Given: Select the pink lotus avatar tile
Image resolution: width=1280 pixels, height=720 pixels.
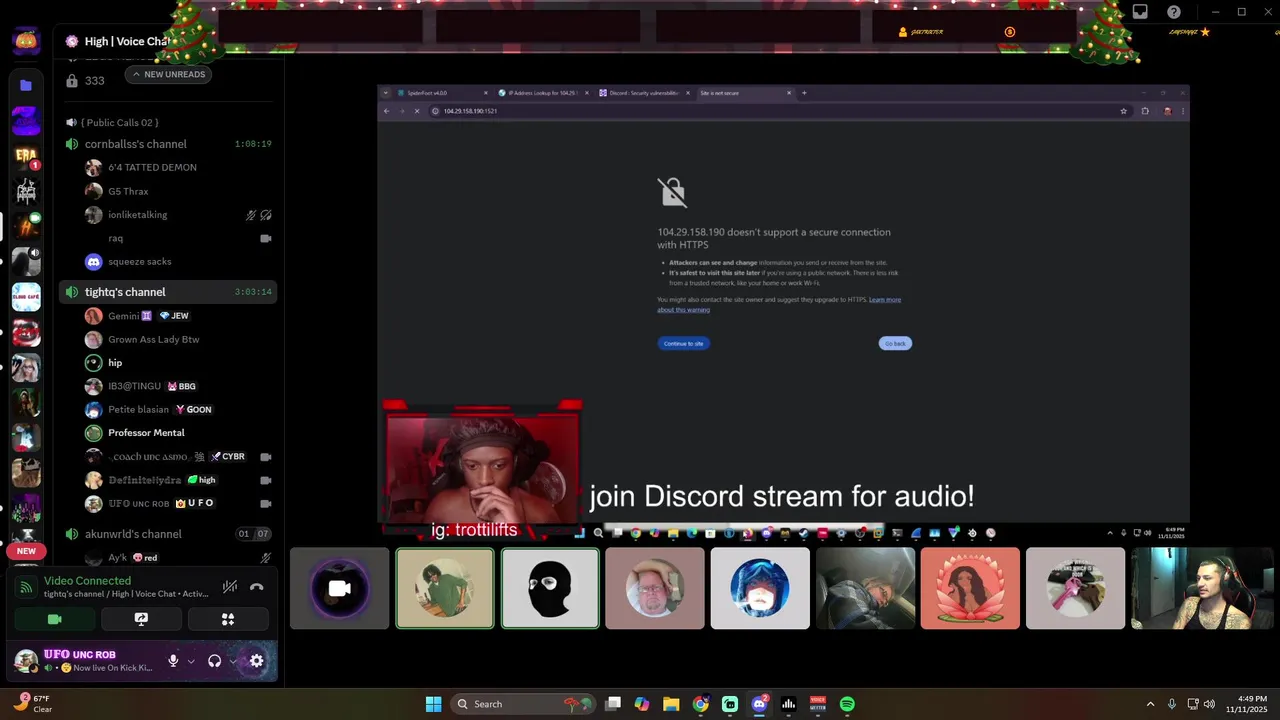Looking at the screenshot, I should [x=970, y=588].
